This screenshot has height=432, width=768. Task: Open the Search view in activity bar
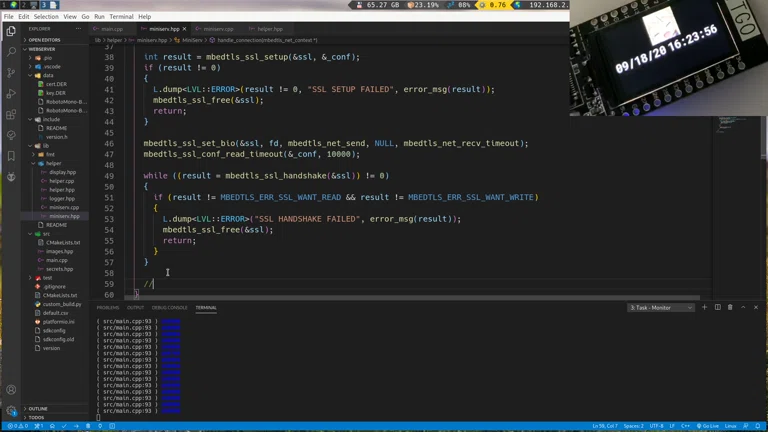(x=11, y=51)
